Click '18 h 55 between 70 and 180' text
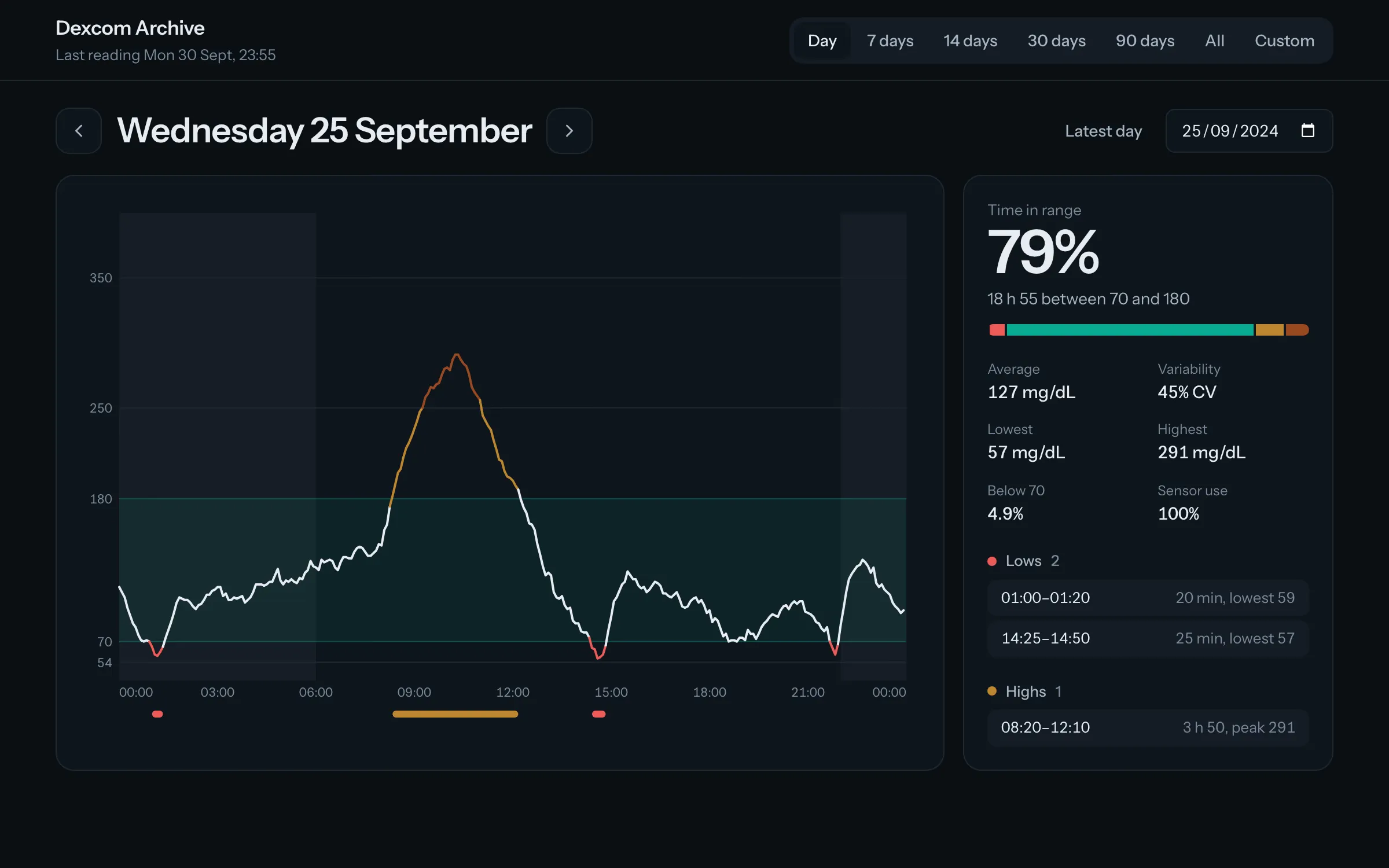 pyautogui.click(x=1088, y=299)
